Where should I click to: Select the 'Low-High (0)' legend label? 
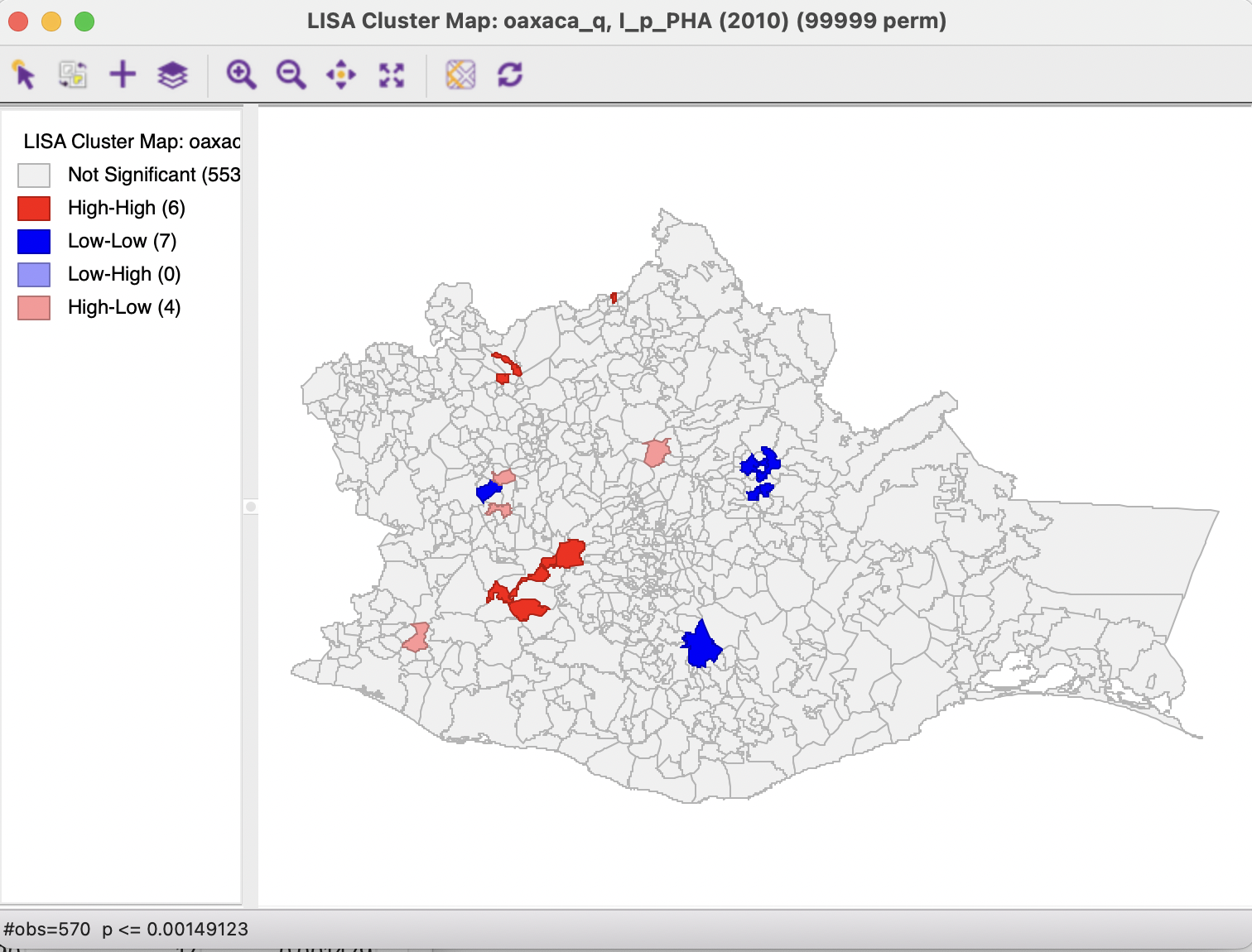[x=124, y=274]
